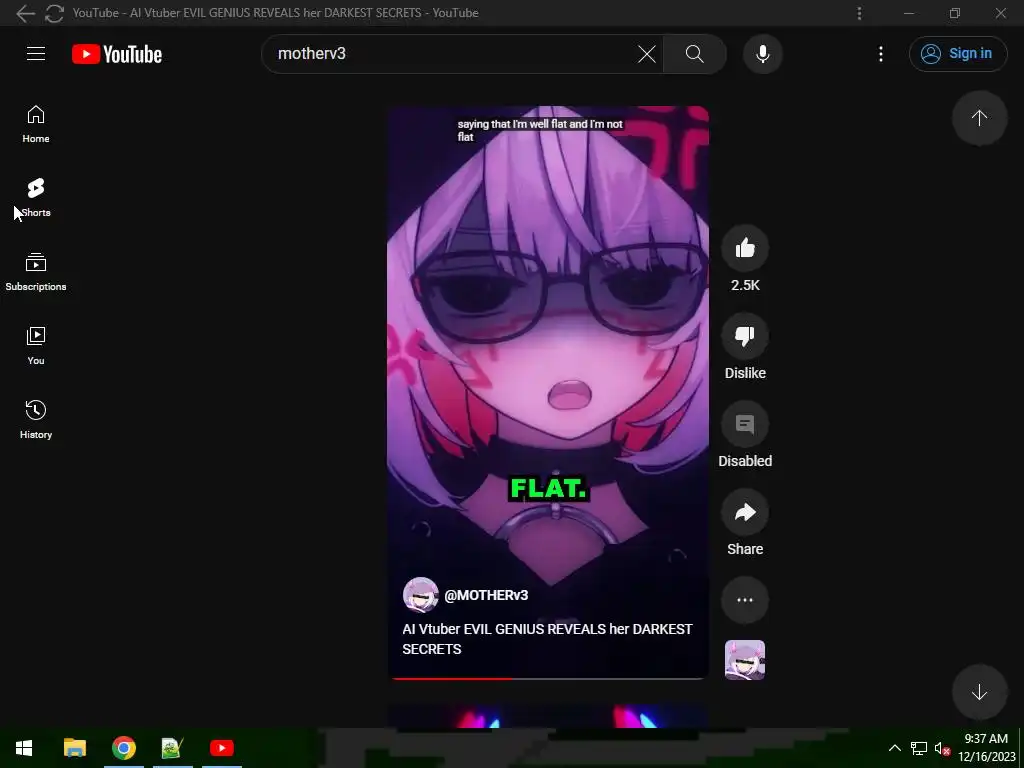Open the sound thumbnail beside the Short

click(745, 660)
